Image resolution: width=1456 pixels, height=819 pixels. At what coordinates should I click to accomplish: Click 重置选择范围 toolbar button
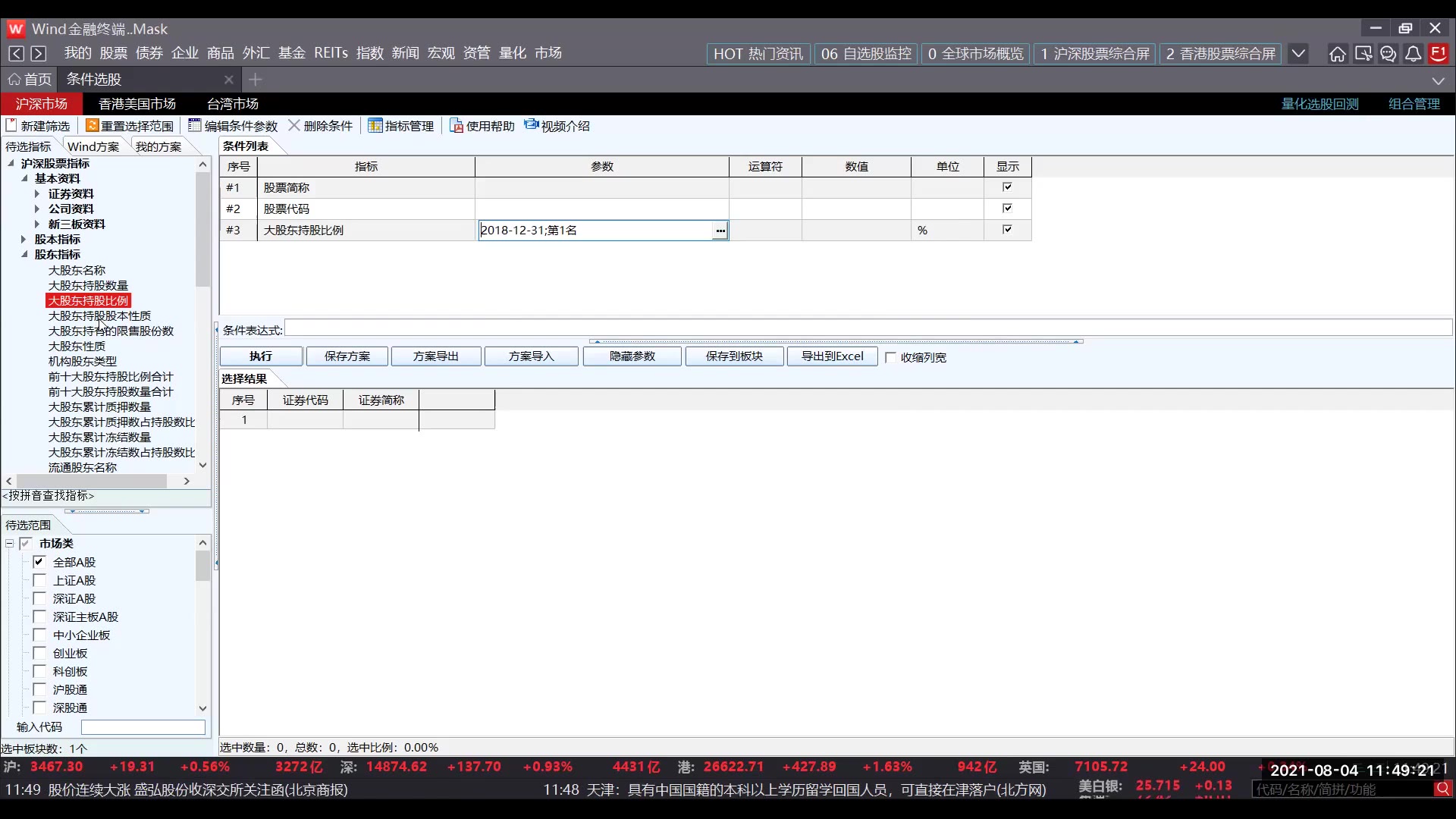tap(130, 126)
